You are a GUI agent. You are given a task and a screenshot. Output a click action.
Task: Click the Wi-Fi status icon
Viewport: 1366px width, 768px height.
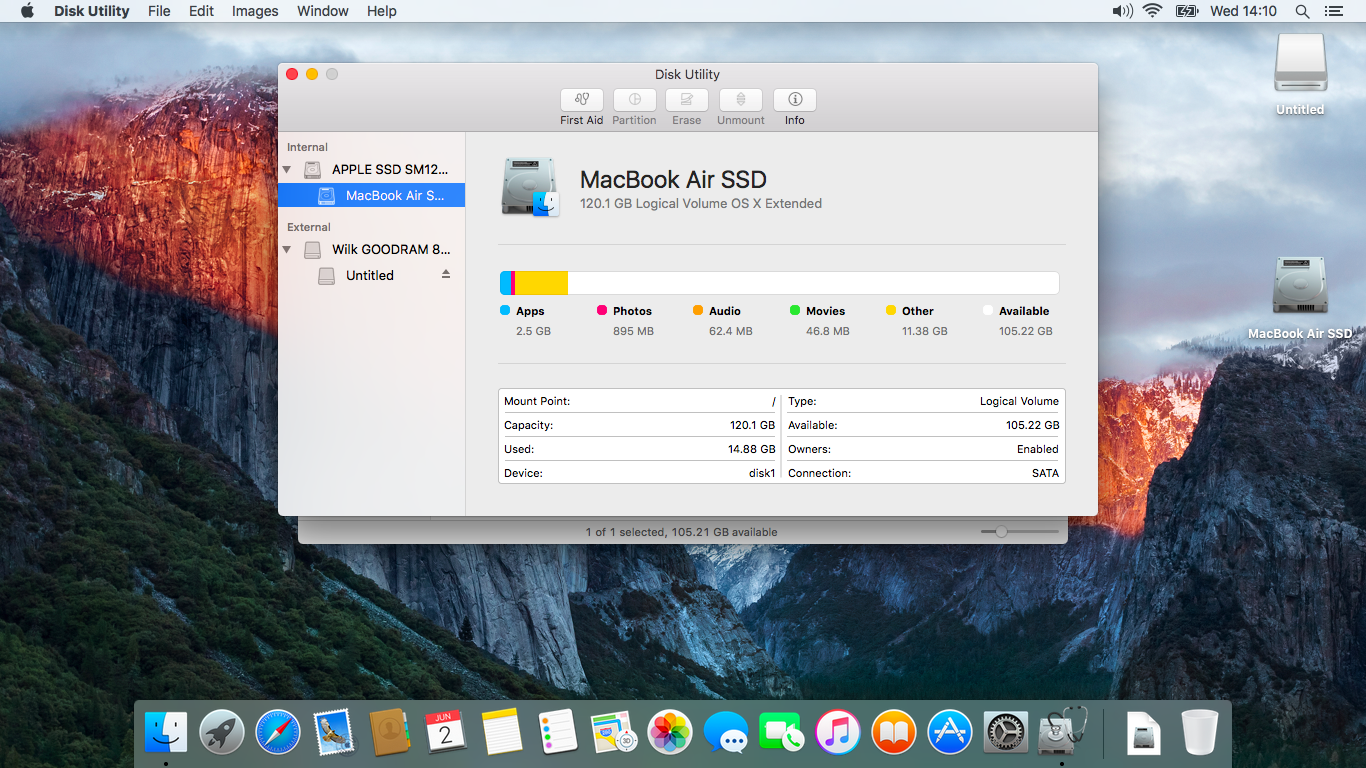click(1153, 11)
